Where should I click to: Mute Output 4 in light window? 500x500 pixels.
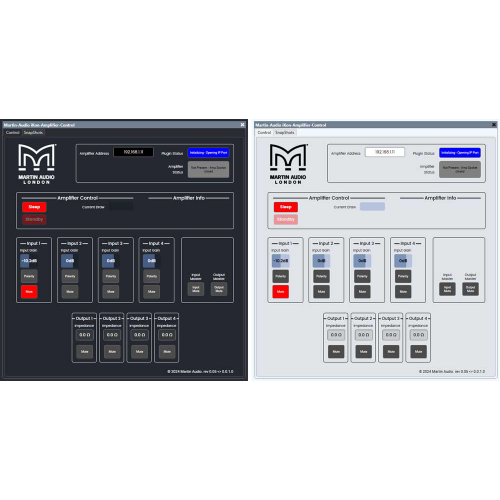pyautogui.click(x=419, y=352)
